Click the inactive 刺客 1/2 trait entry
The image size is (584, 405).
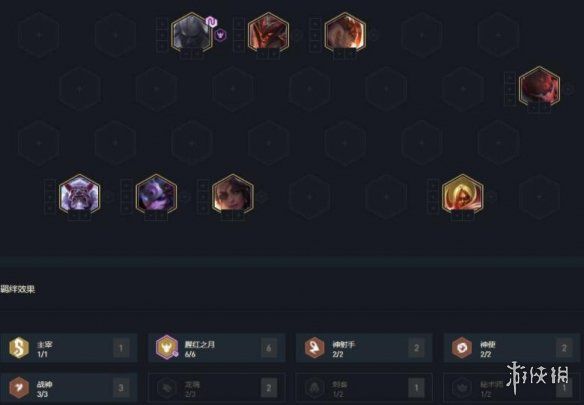pos(364,388)
